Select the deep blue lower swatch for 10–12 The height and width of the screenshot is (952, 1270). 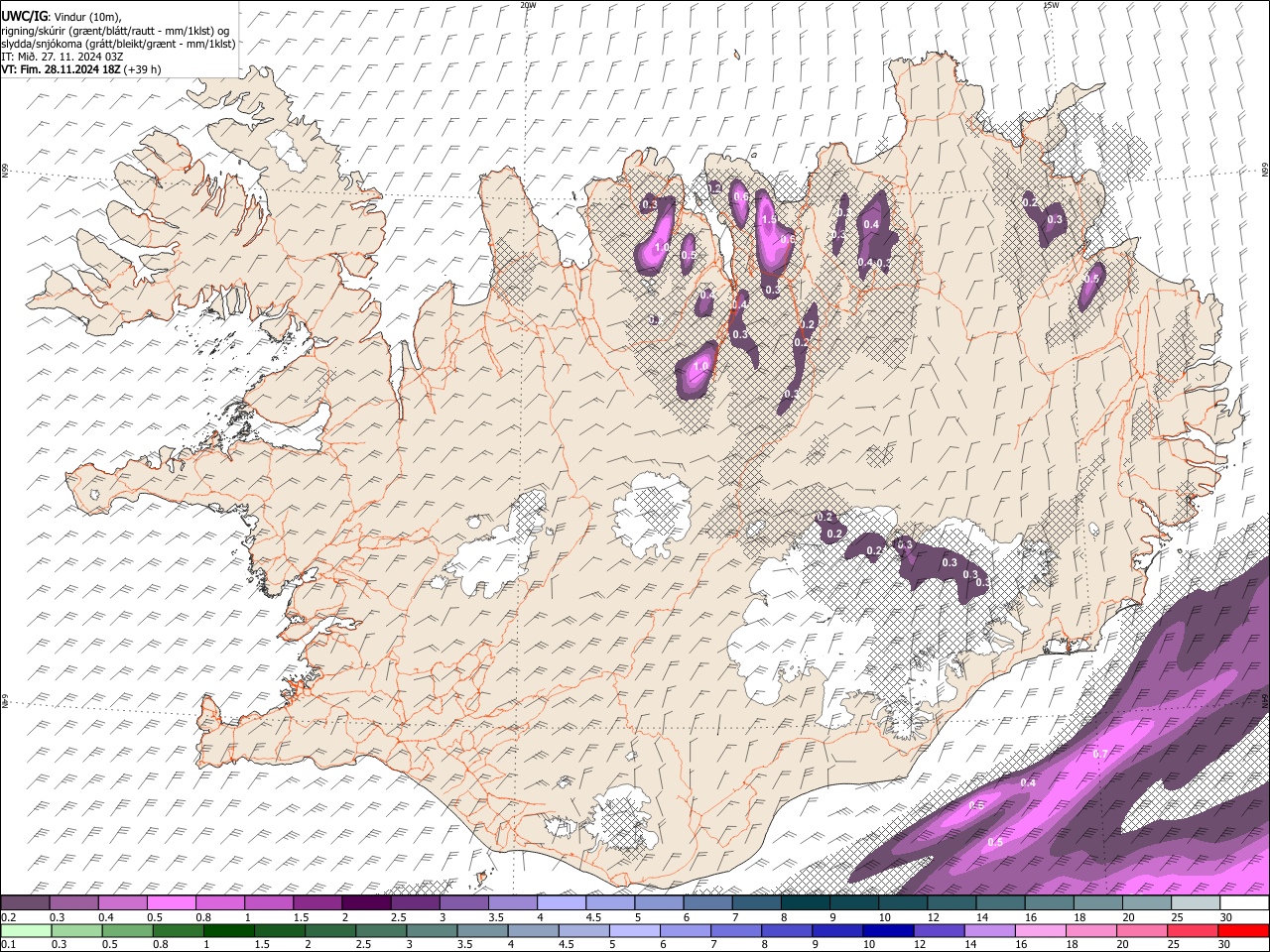887,930
